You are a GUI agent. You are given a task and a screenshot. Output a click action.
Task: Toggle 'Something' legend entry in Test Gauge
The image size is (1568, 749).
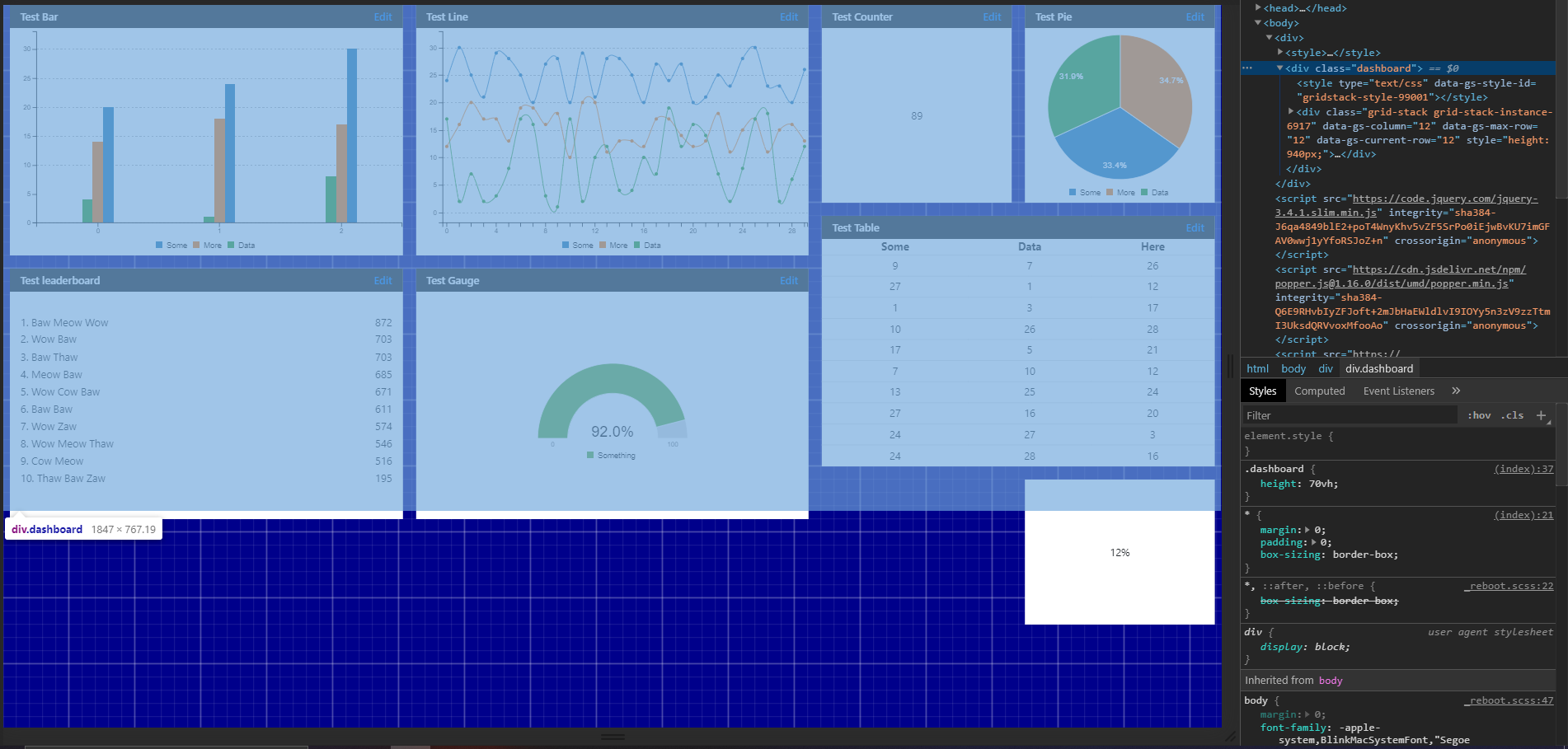(611, 455)
